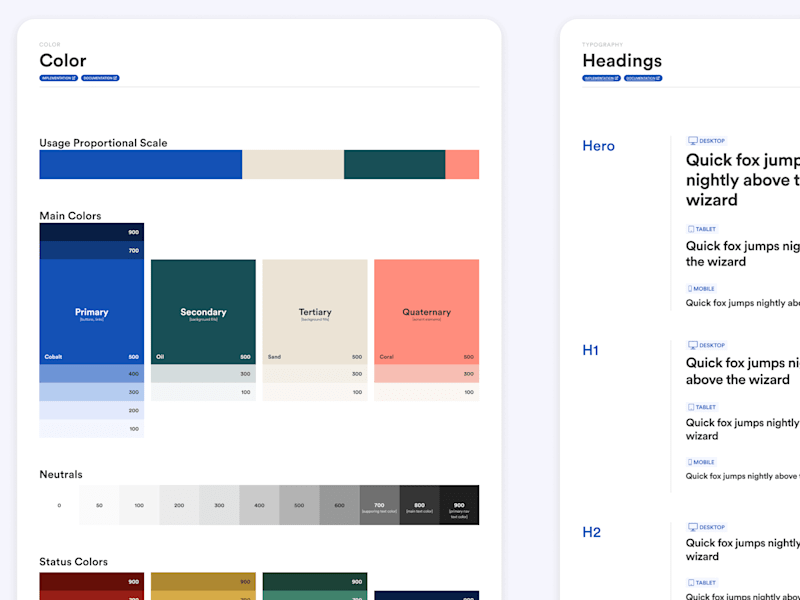Select the Neutral 500 swatch
800x600 pixels.
[x=299, y=505]
